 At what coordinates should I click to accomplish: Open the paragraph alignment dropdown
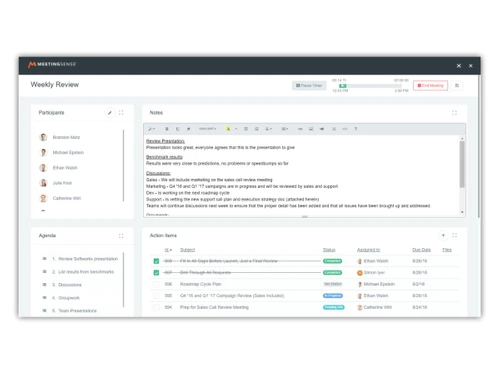pyautogui.click(x=268, y=129)
